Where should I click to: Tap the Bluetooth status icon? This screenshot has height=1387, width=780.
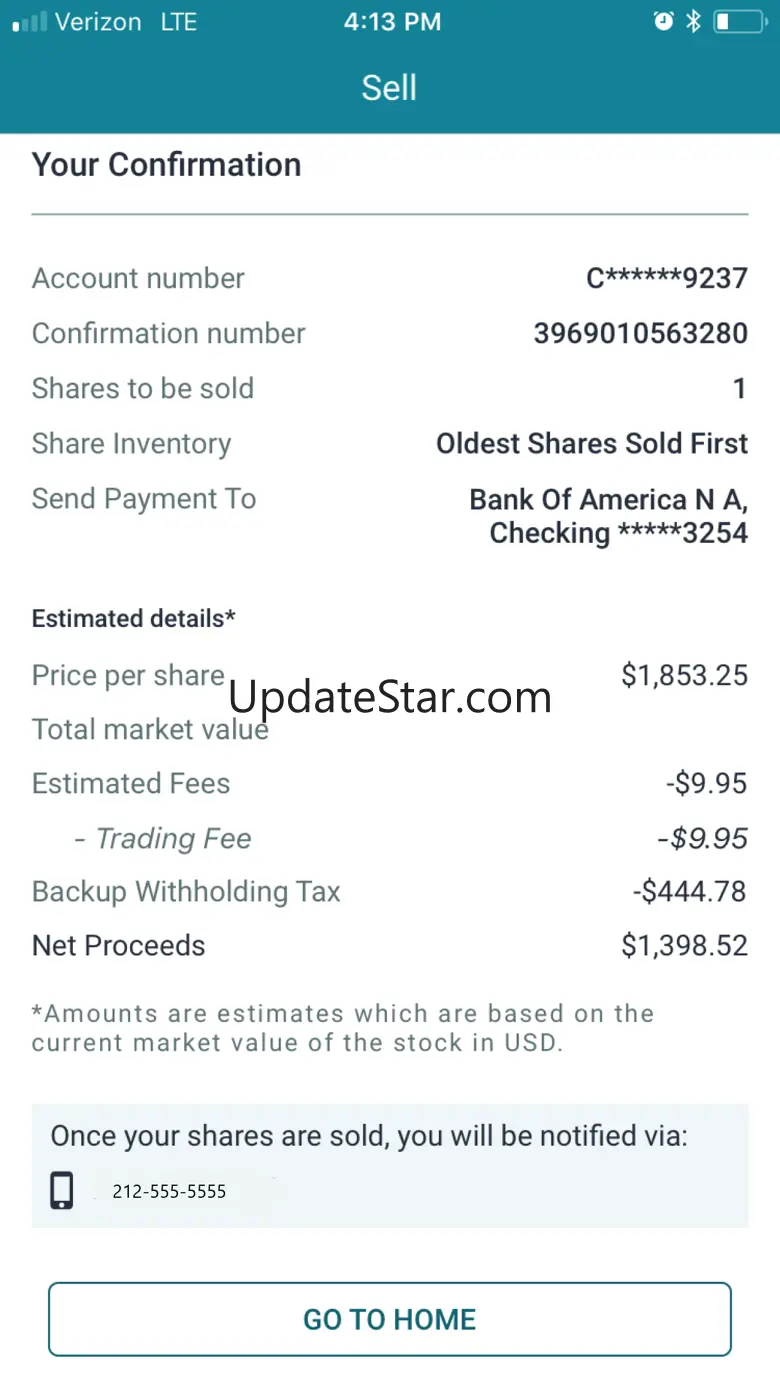coord(693,21)
